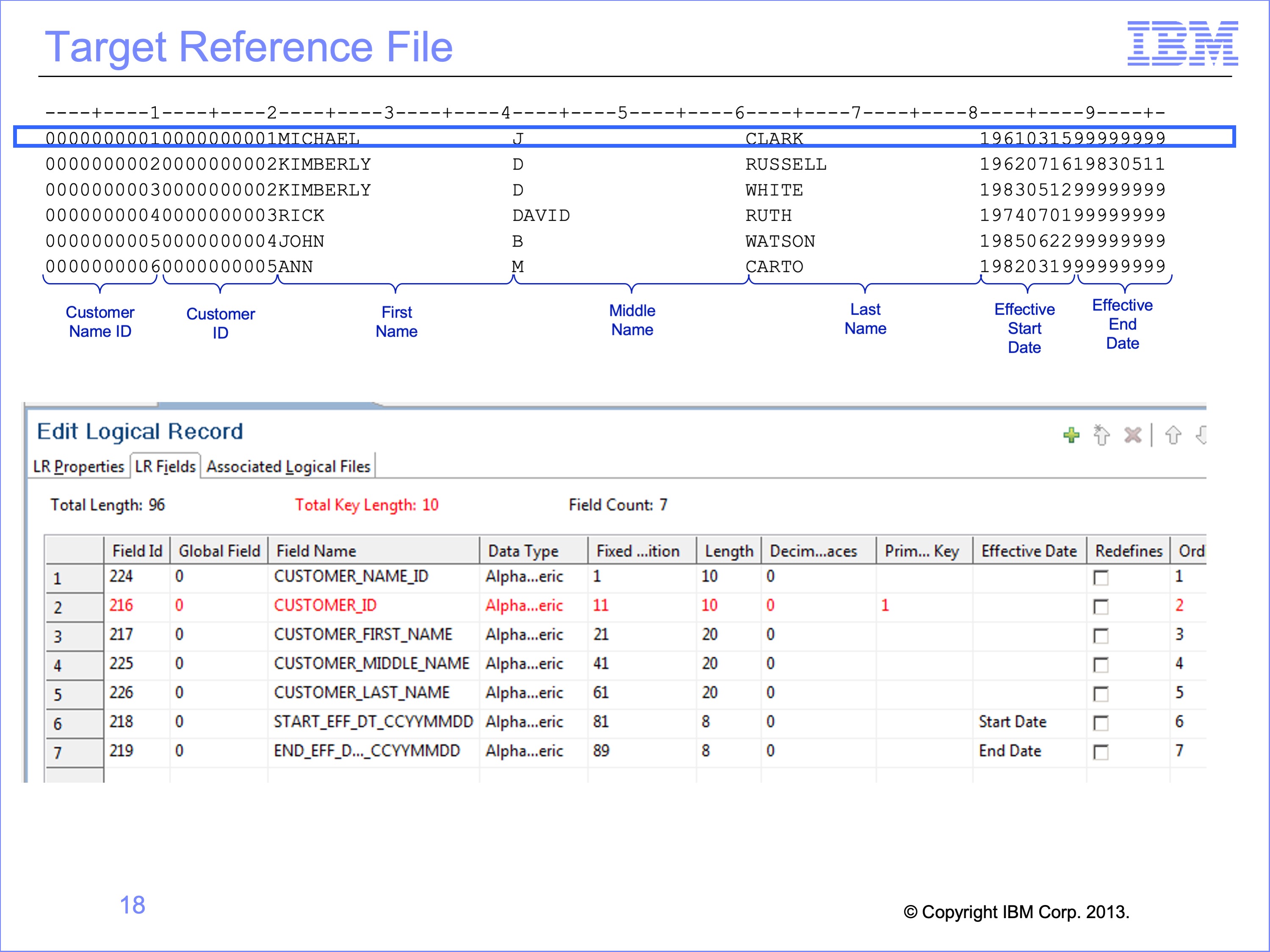
Task: Click the Length column header
Action: pos(729,551)
